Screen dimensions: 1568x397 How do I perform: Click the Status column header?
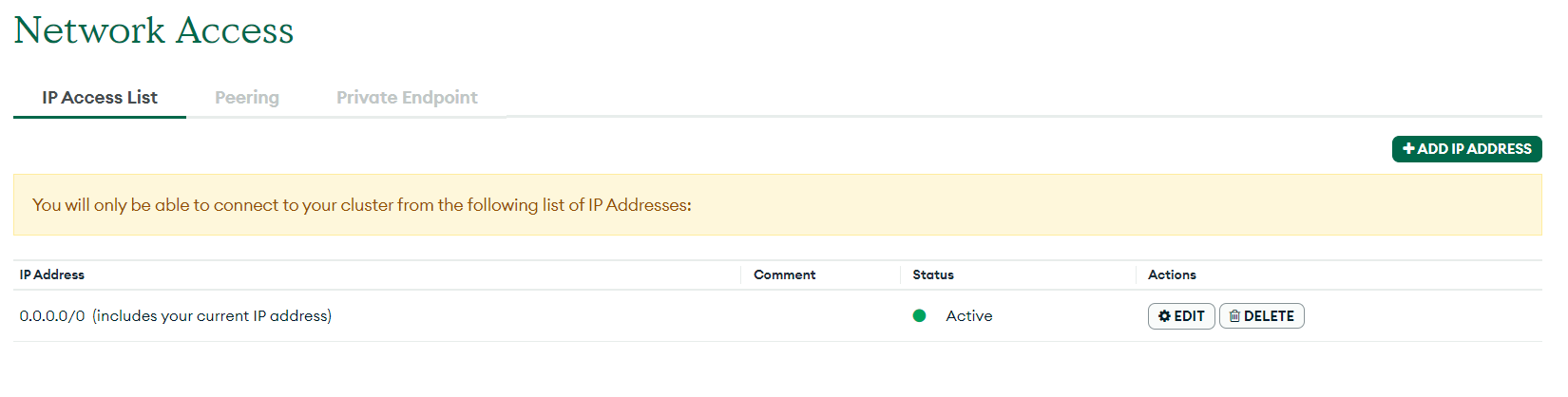pyautogui.click(x=933, y=274)
